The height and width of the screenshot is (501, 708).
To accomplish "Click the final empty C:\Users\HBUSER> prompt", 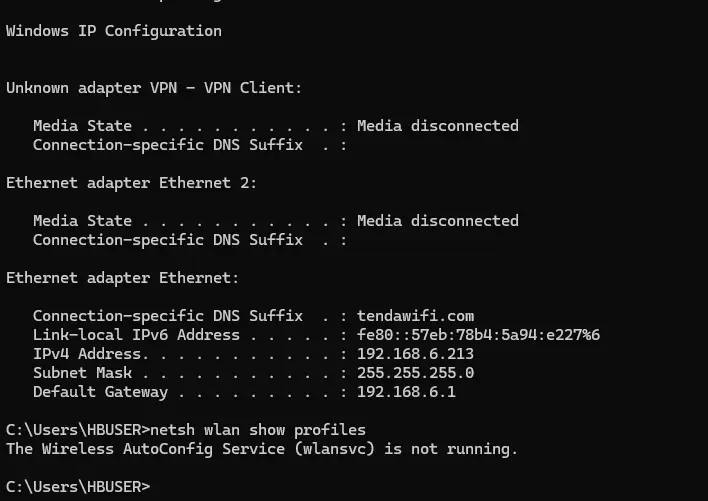I will [x=78, y=487].
